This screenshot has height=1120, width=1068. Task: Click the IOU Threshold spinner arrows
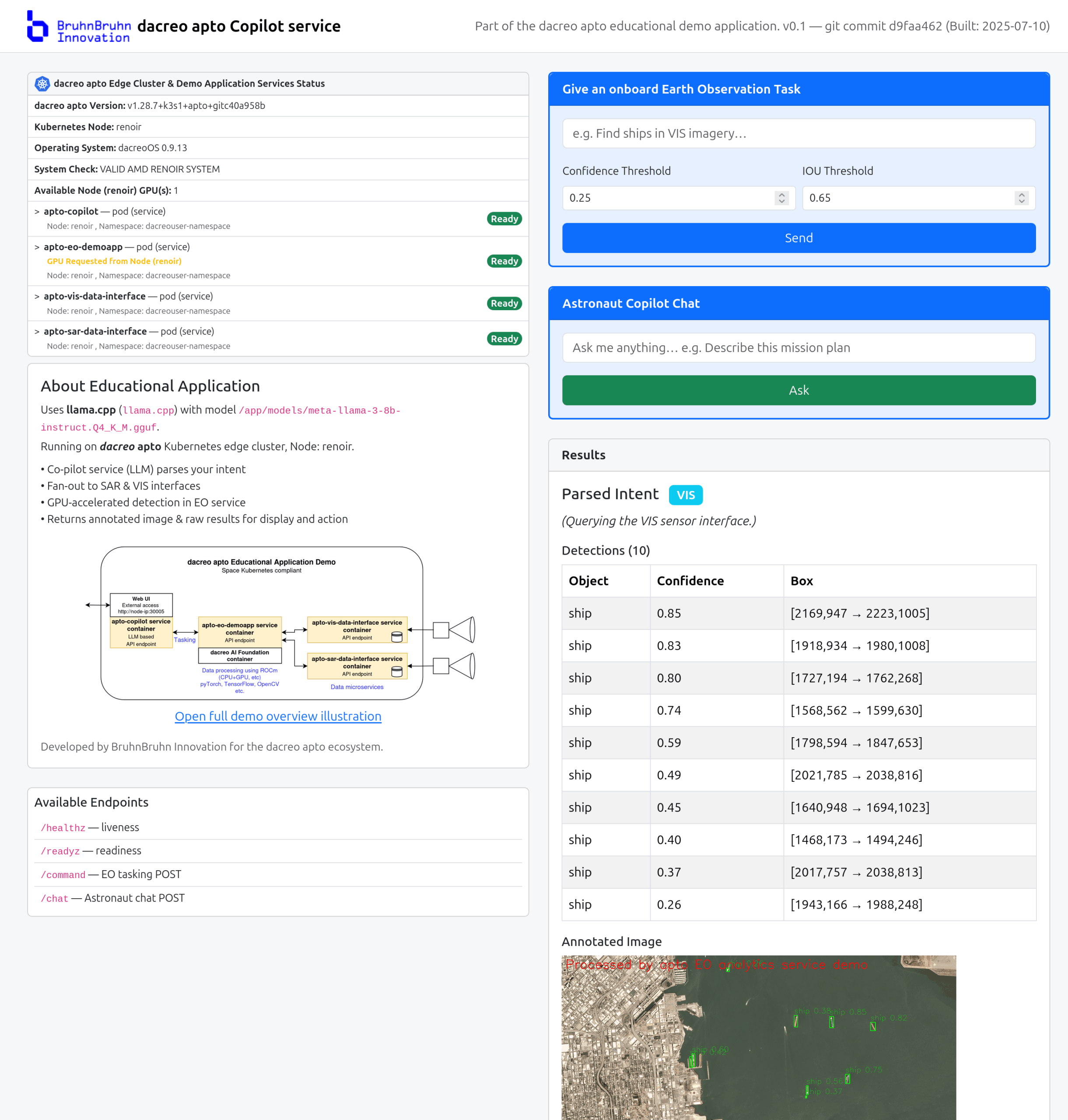coord(1021,198)
